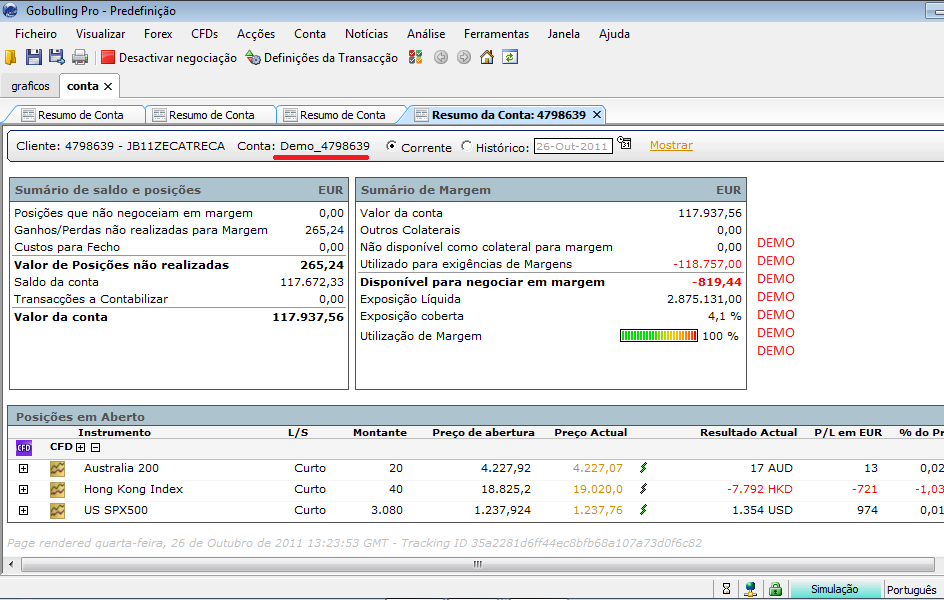Switch to the graficos tab

point(30,86)
